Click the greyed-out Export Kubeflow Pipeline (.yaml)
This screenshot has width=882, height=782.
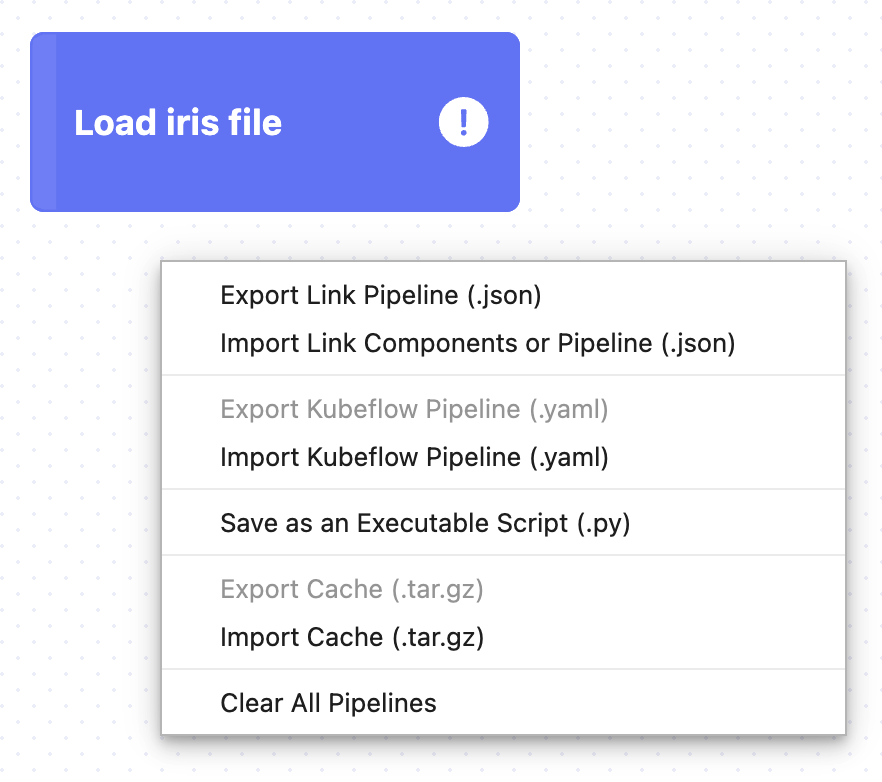(x=414, y=410)
